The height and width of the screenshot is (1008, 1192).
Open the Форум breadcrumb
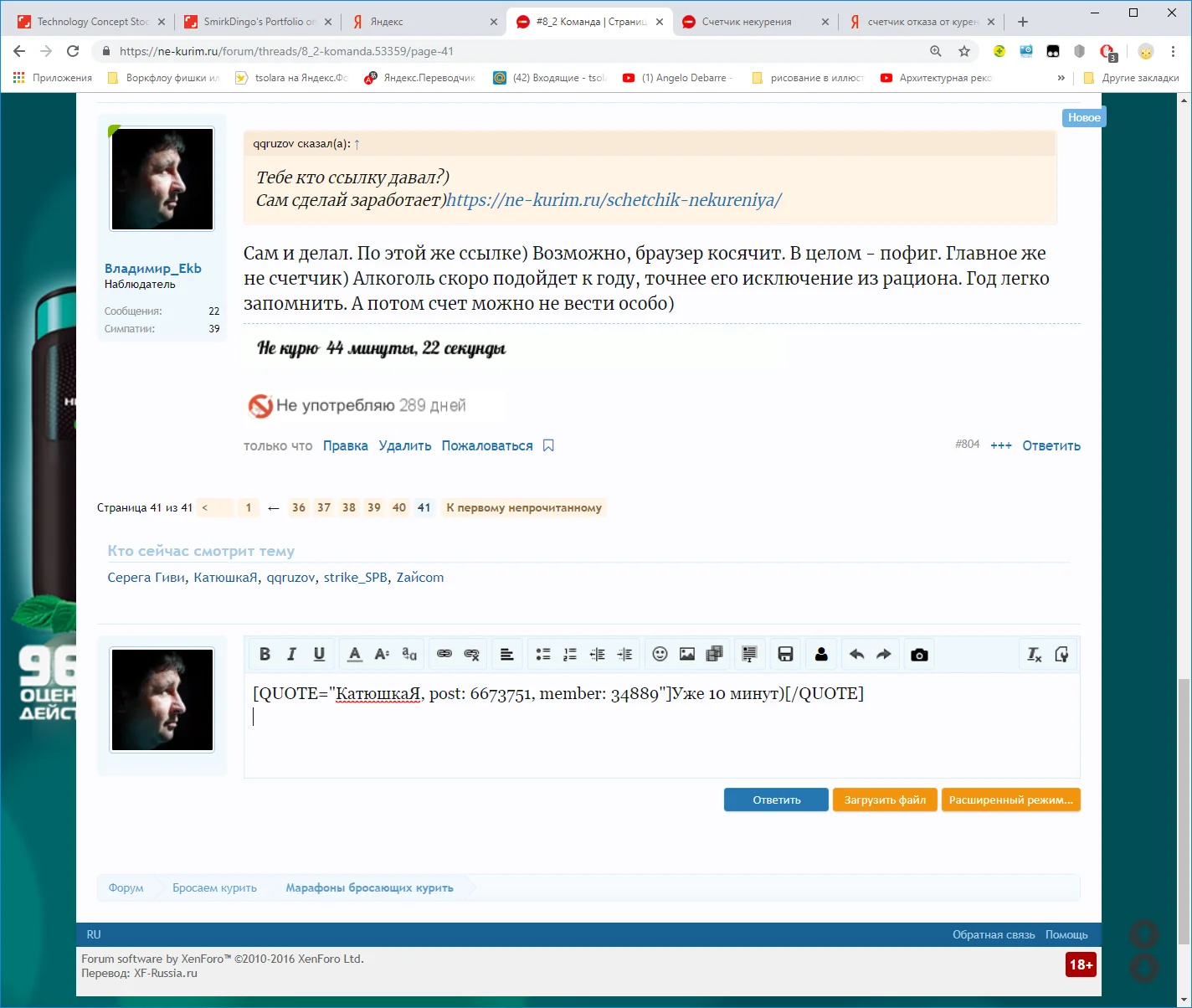pyautogui.click(x=126, y=887)
